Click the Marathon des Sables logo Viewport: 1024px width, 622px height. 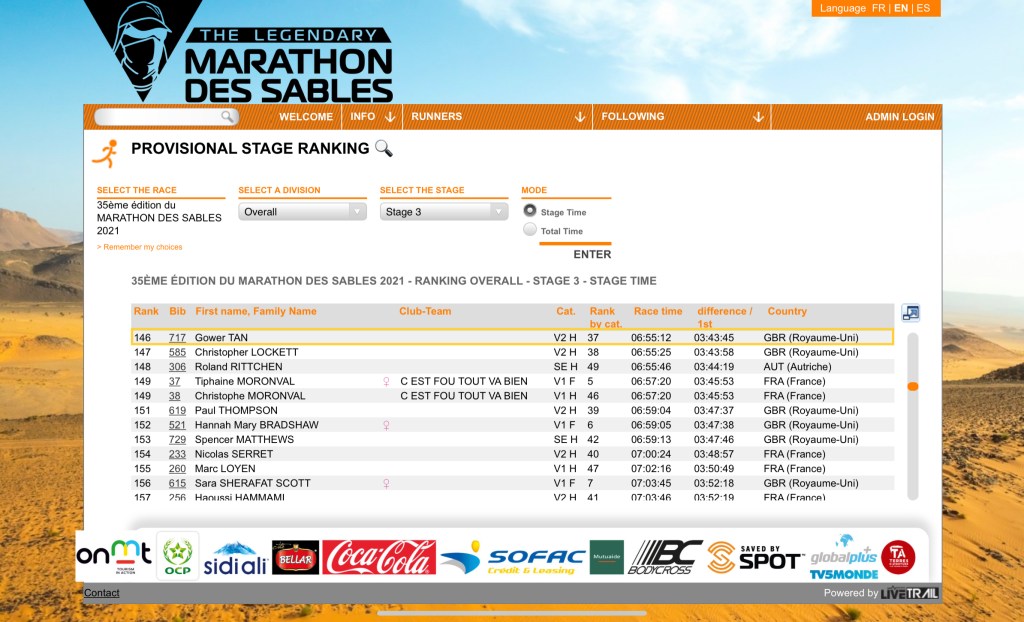[x=238, y=51]
